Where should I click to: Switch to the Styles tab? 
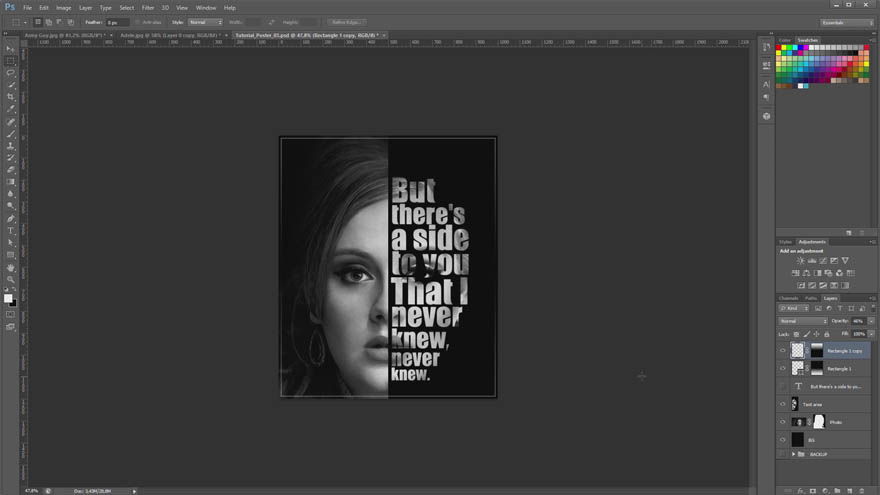pyautogui.click(x=785, y=242)
